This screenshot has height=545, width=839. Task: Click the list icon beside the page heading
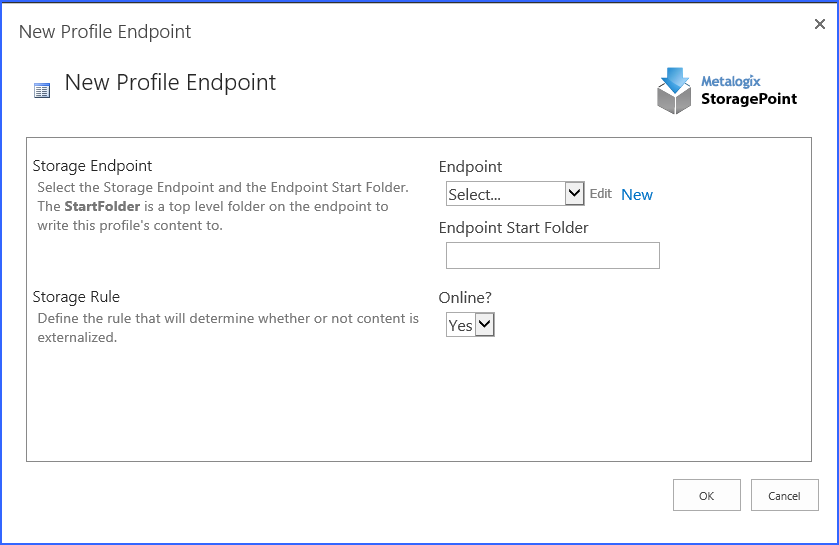point(42,91)
